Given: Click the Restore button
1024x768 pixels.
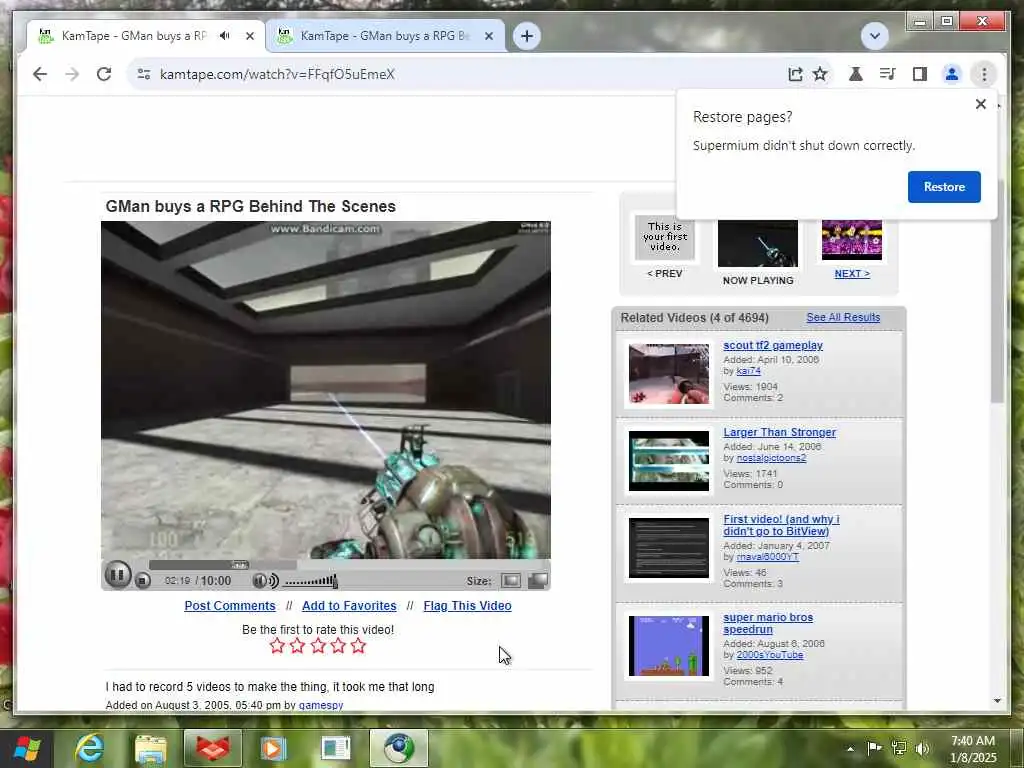Looking at the screenshot, I should (x=944, y=187).
